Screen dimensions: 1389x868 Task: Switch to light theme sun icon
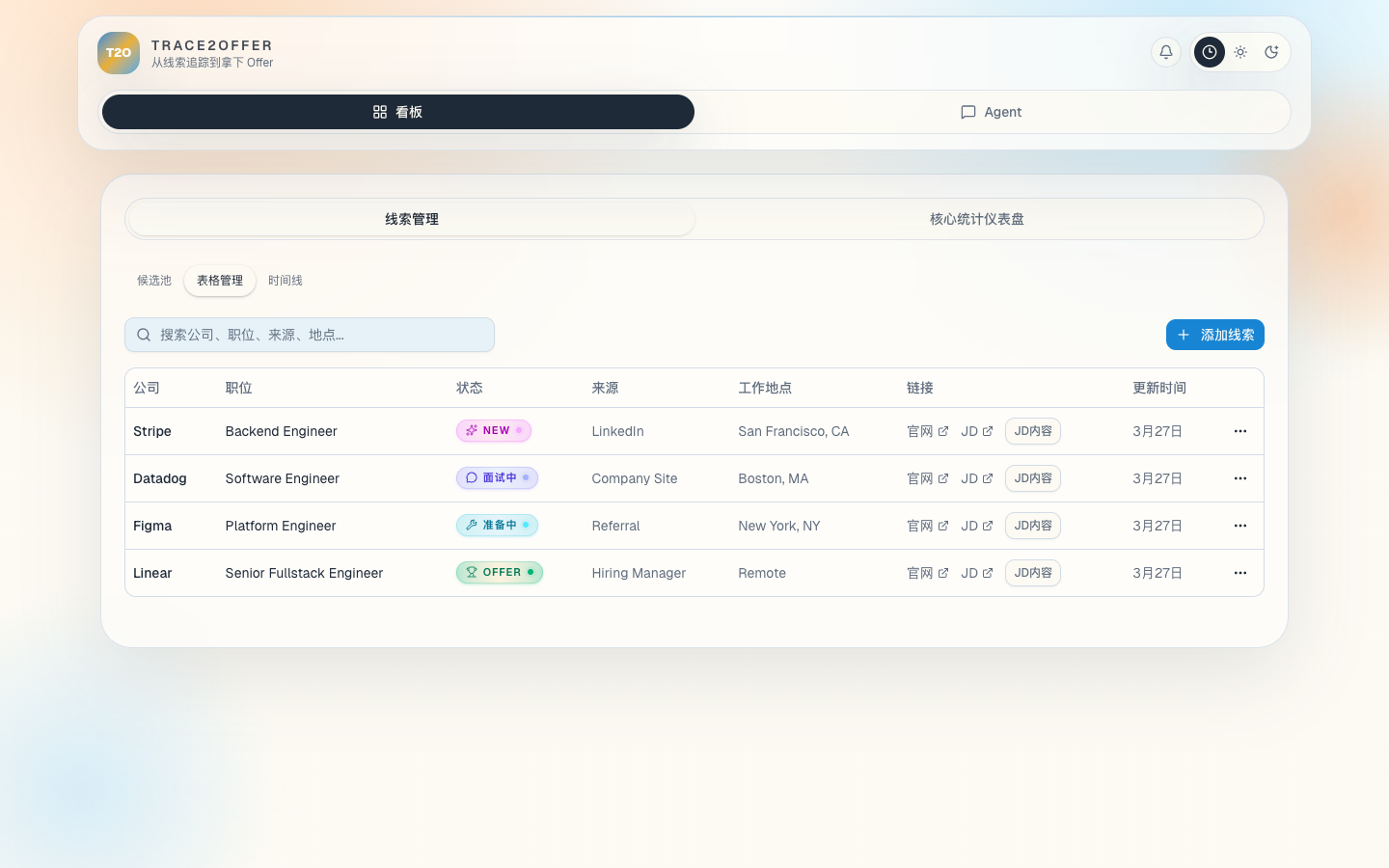pos(1240,52)
